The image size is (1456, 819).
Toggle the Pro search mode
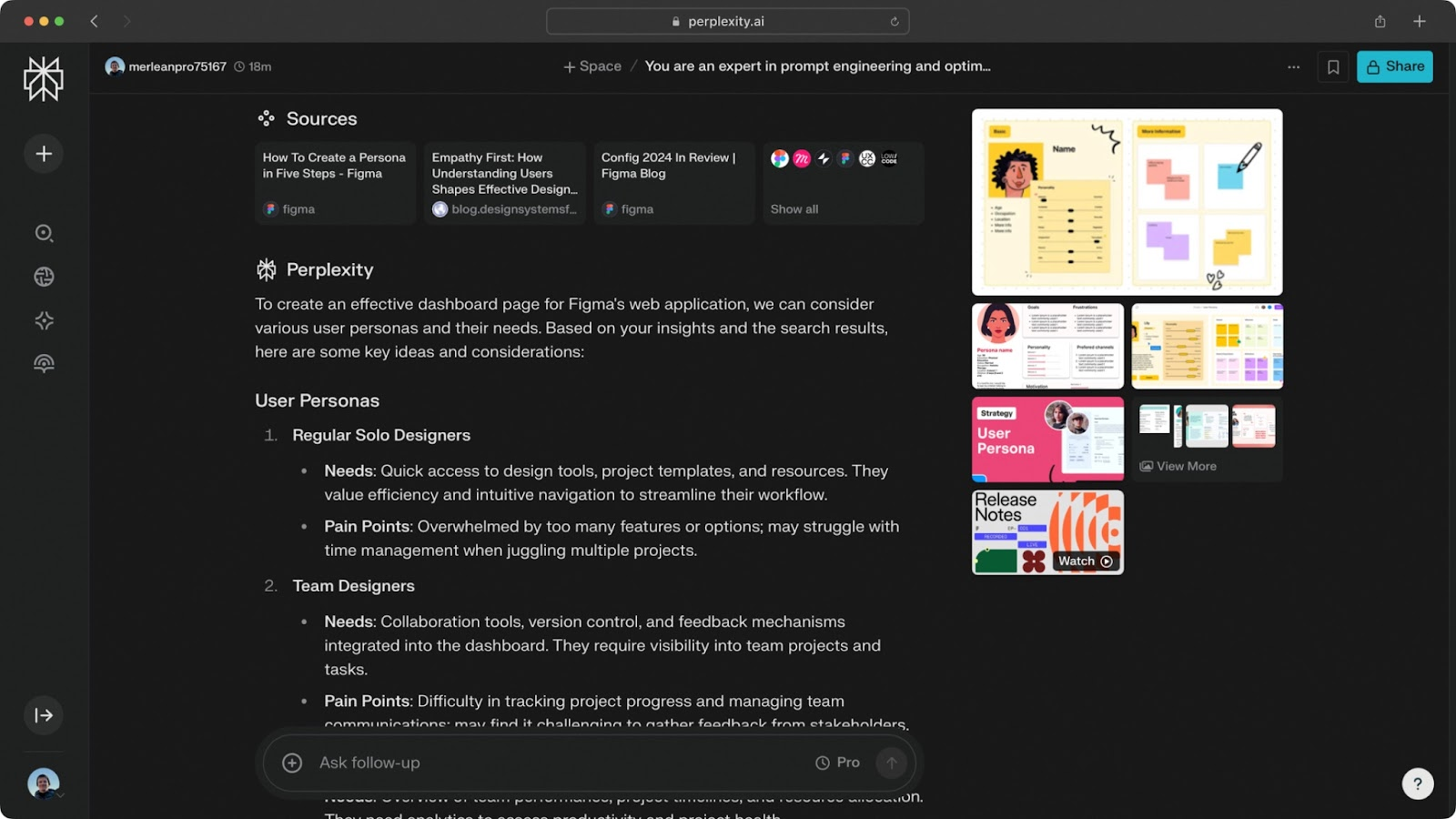(837, 763)
